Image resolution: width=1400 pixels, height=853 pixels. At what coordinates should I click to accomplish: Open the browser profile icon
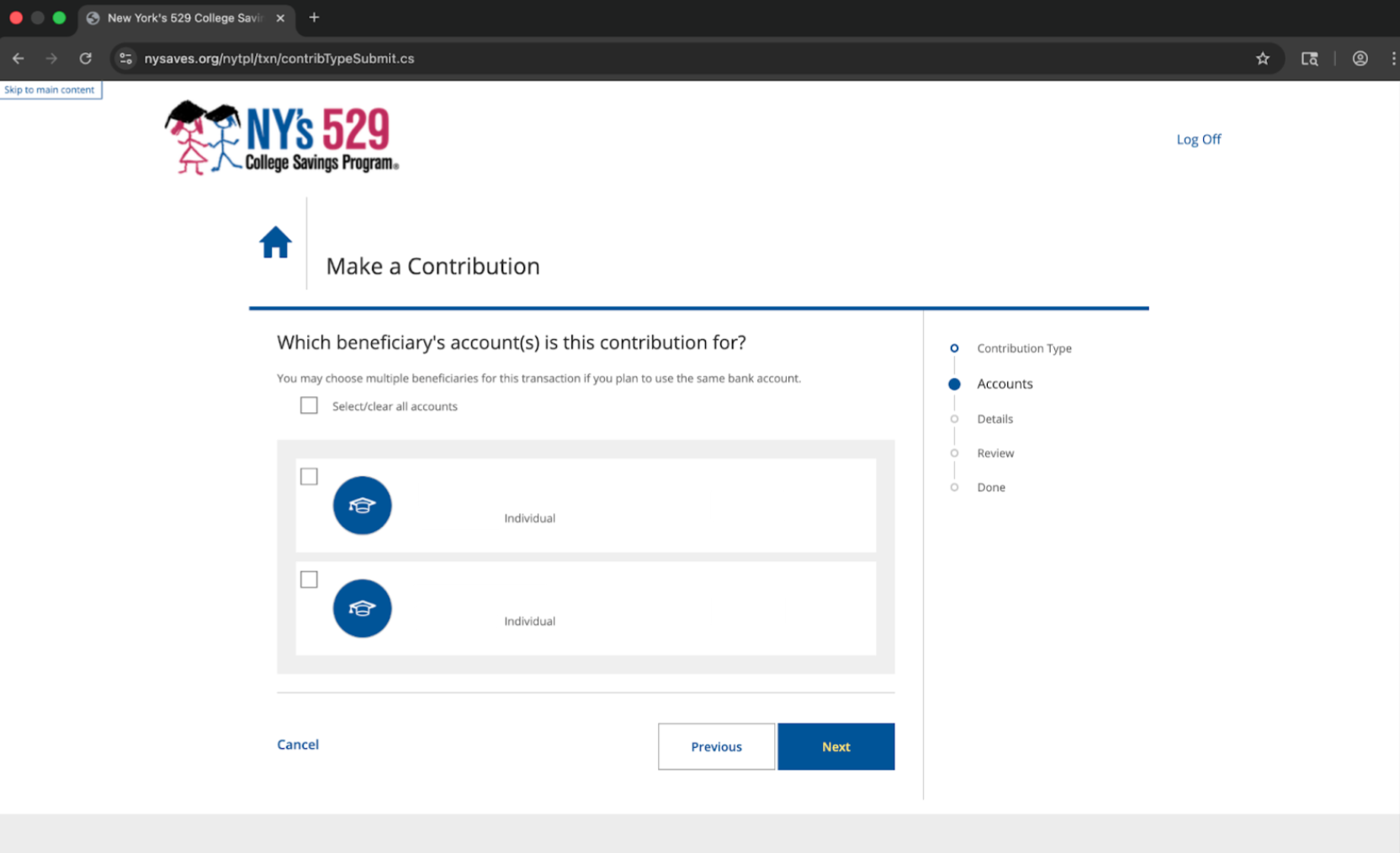(1360, 58)
